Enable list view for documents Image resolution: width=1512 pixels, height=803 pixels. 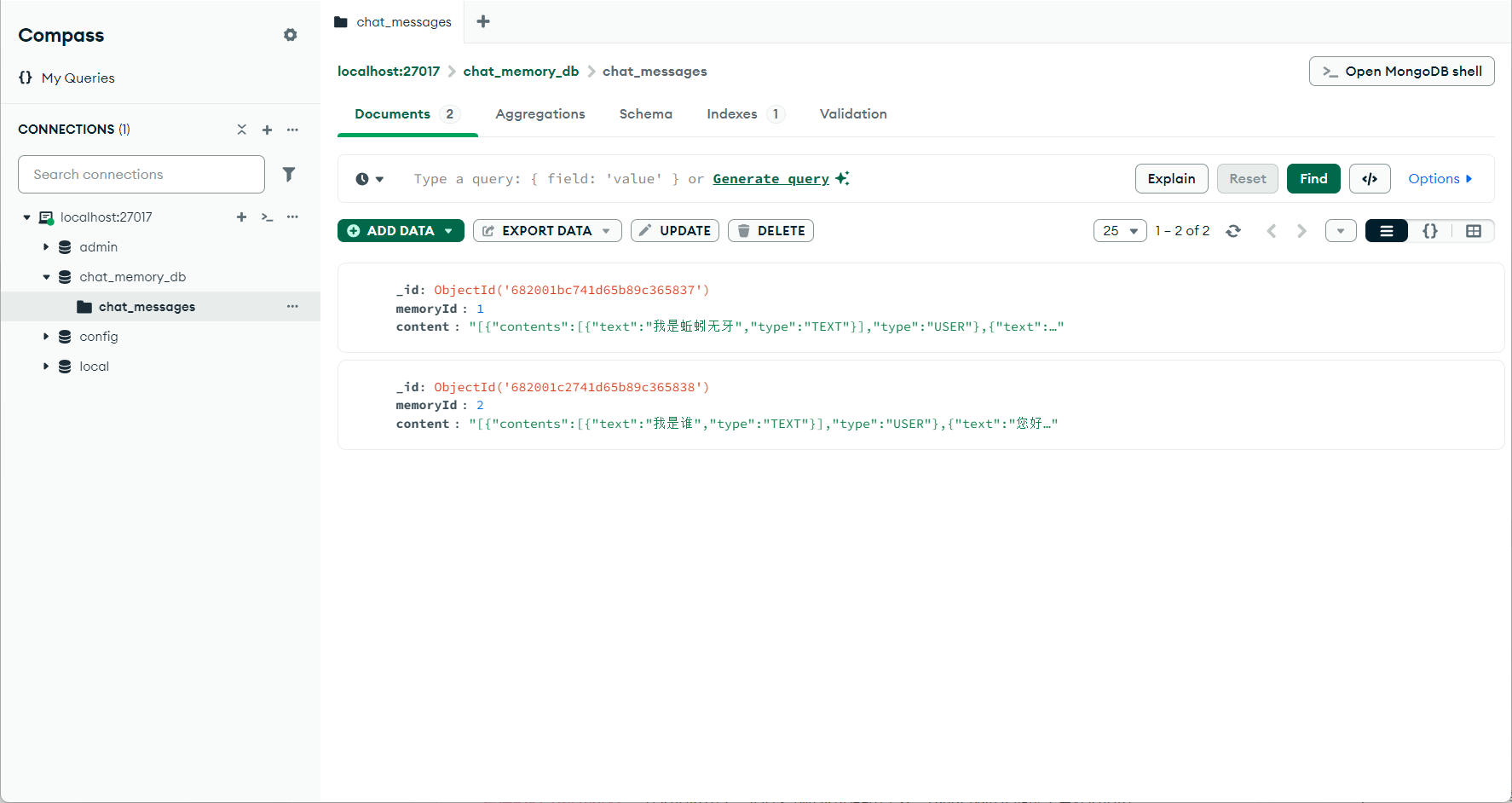coord(1386,230)
